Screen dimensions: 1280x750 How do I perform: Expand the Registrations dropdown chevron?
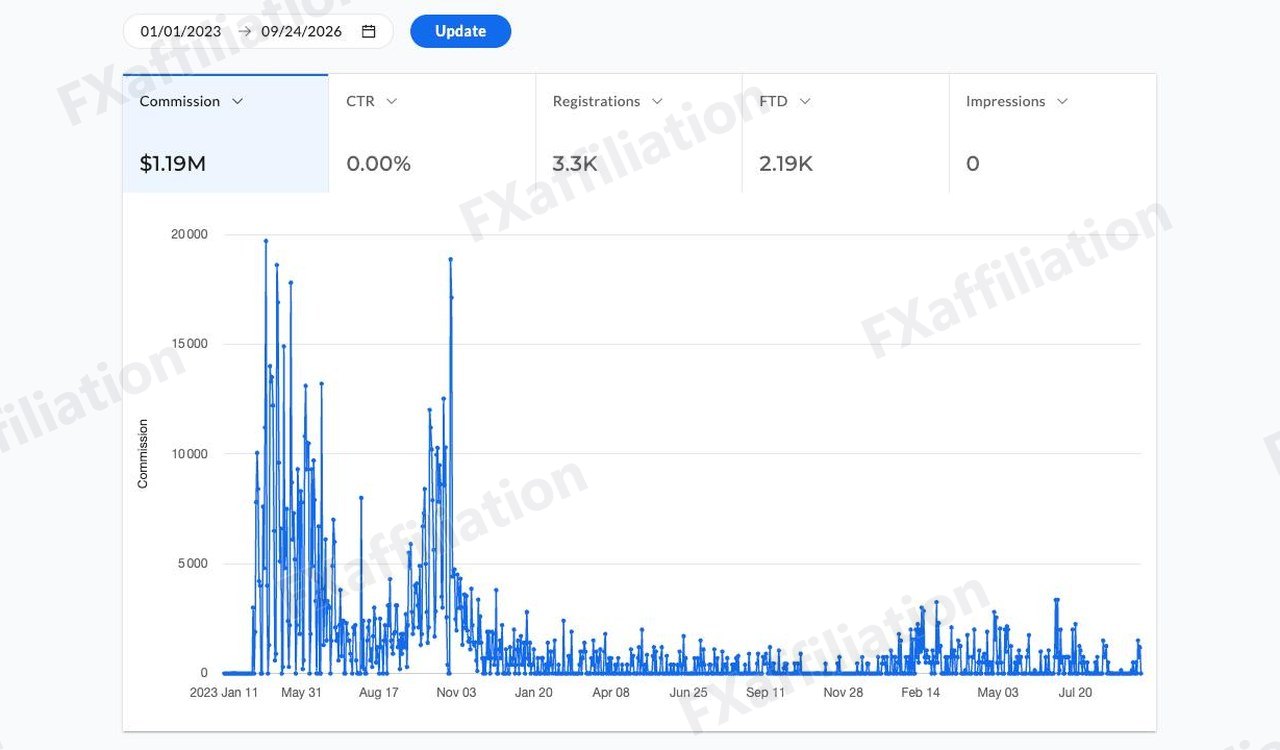(657, 101)
